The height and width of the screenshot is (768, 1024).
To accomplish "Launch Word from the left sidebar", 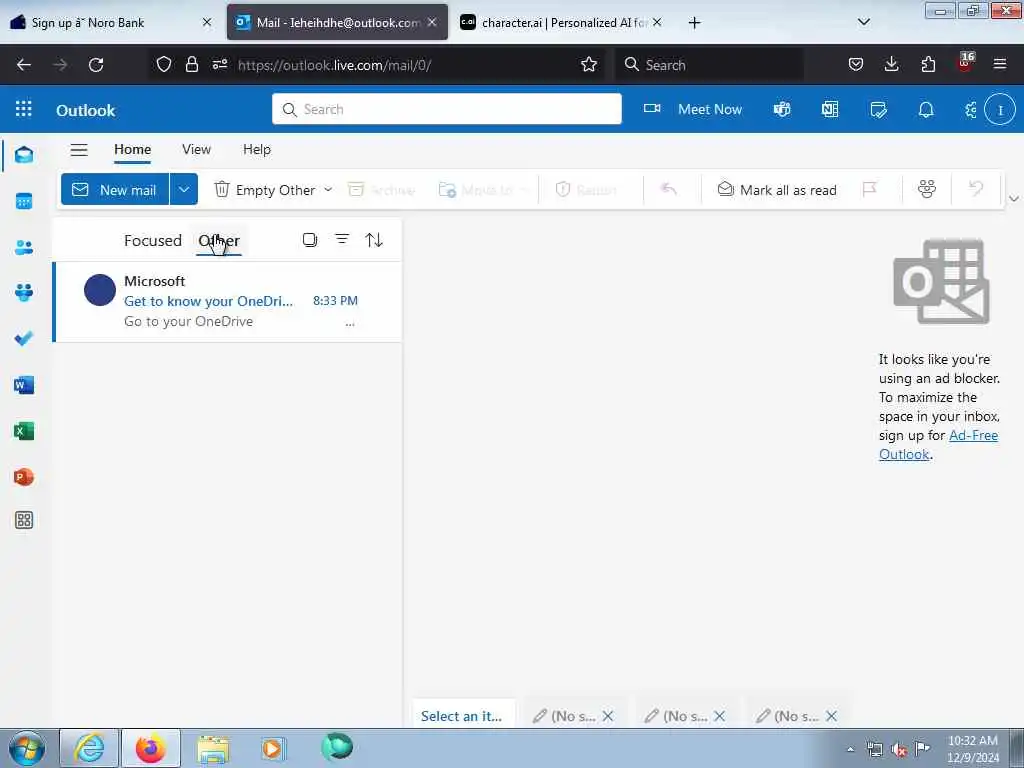I will point(24,385).
